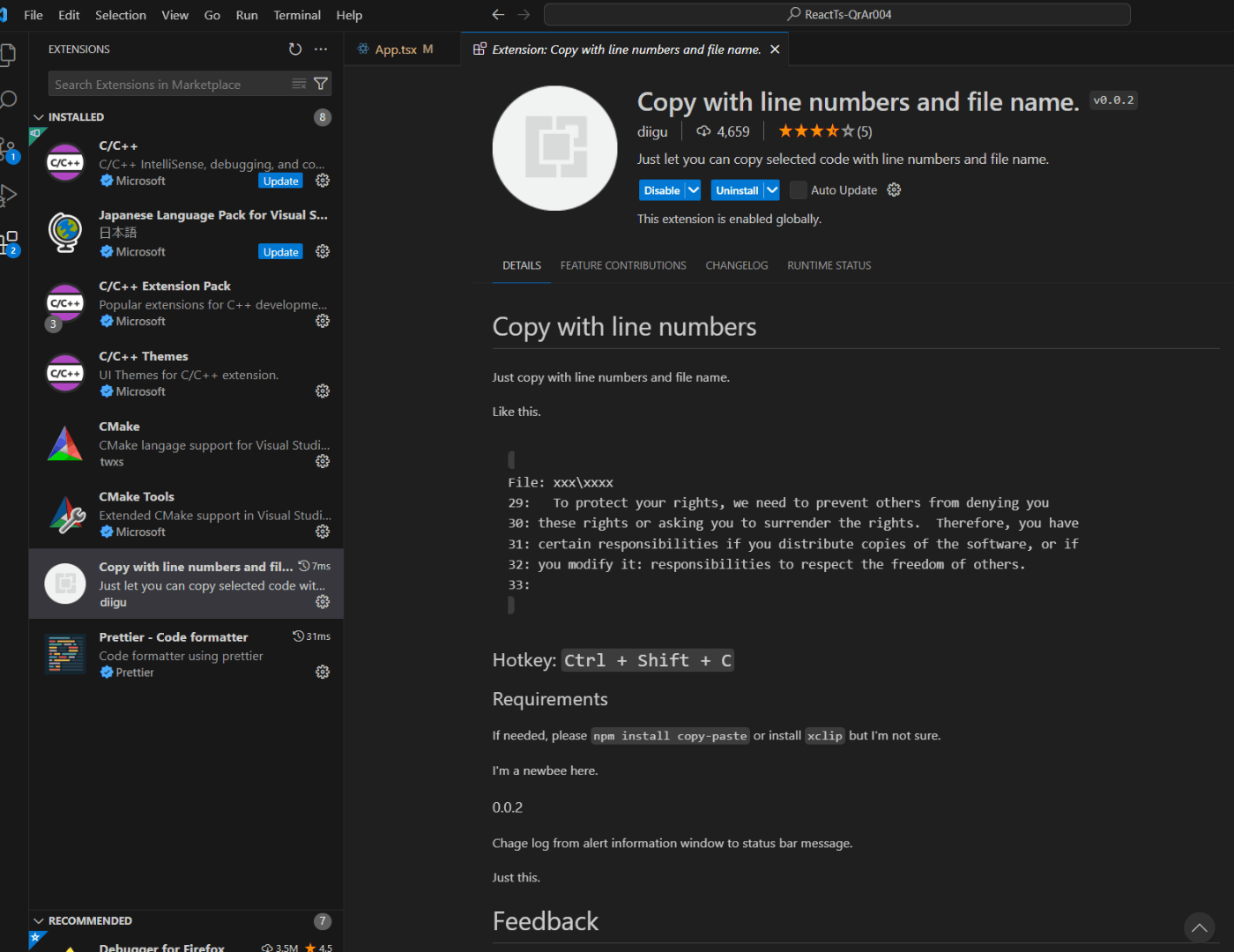The height and width of the screenshot is (952, 1234).
Task: Select the DETAILS tab
Action: click(x=522, y=265)
